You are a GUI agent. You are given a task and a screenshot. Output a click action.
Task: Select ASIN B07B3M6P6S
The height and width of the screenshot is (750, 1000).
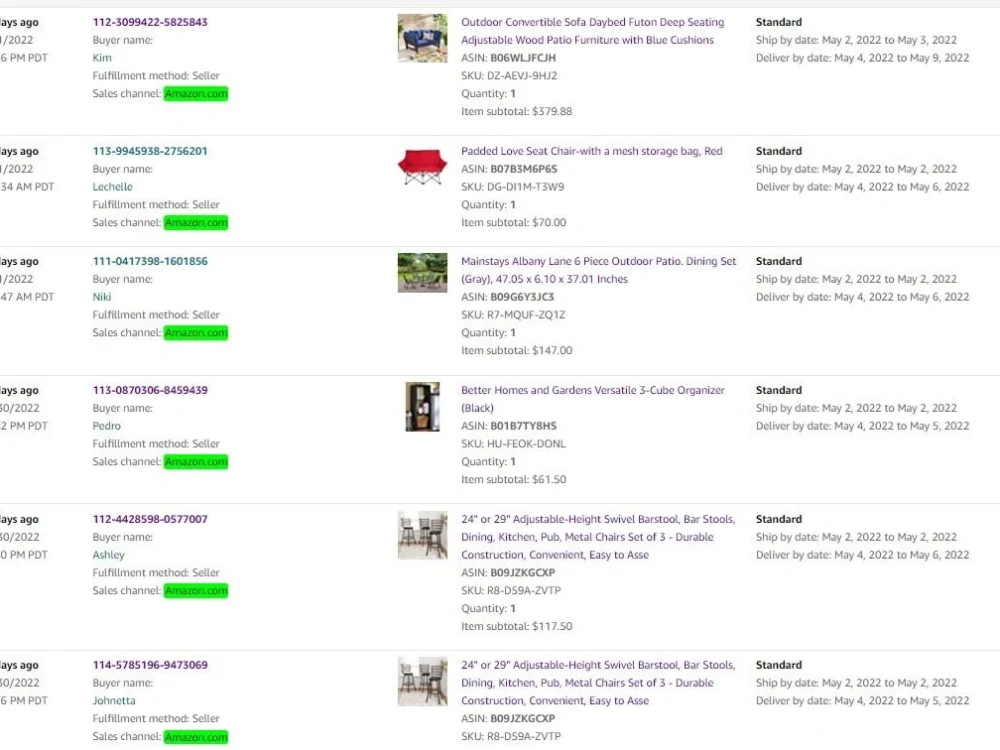(524, 169)
